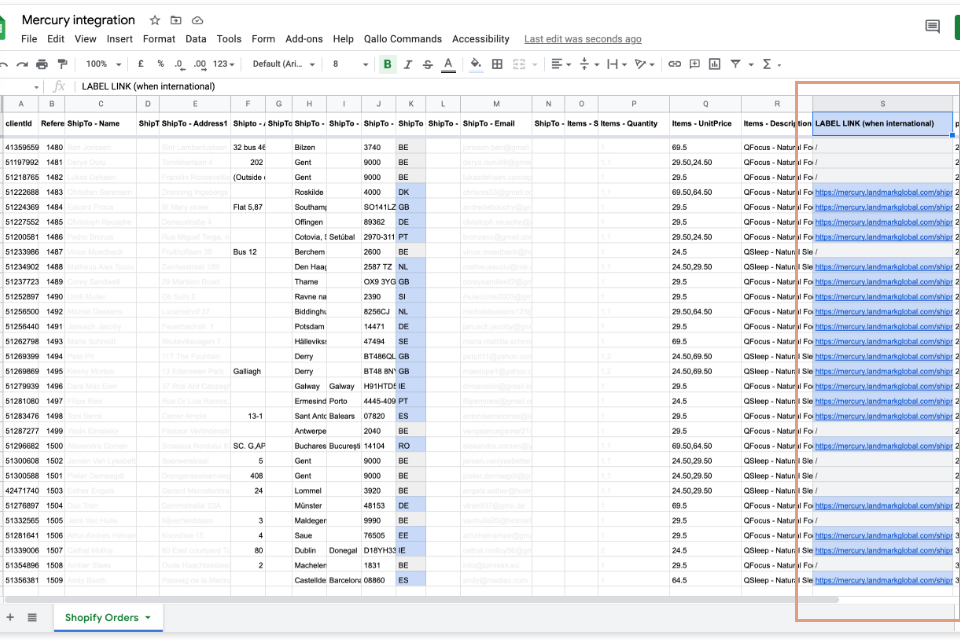Open the Format menu
Image resolution: width=960 pixels, height=640 pixels.
pos(159,39)
